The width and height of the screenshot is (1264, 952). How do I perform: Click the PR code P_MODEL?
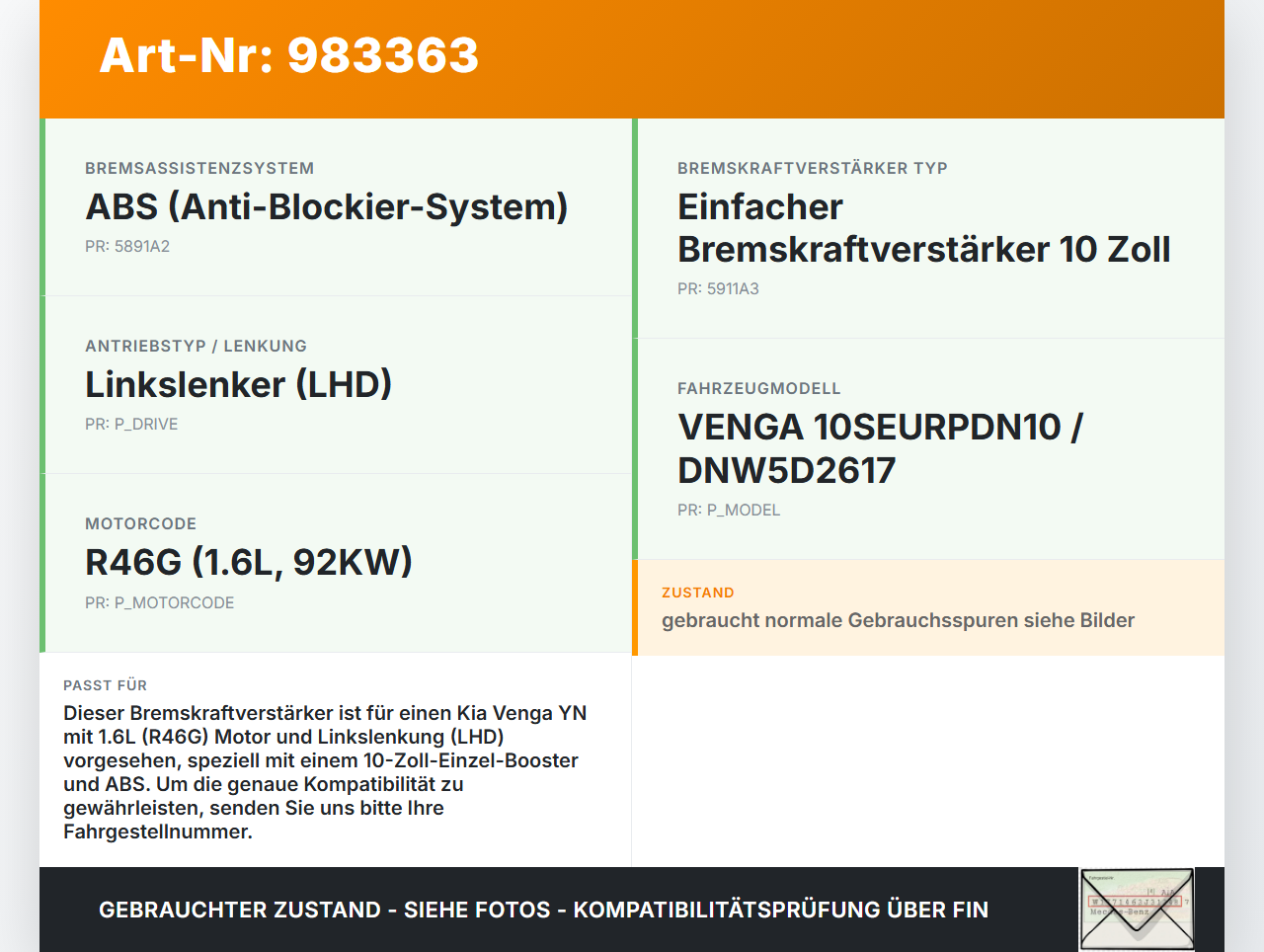point(728,510)
